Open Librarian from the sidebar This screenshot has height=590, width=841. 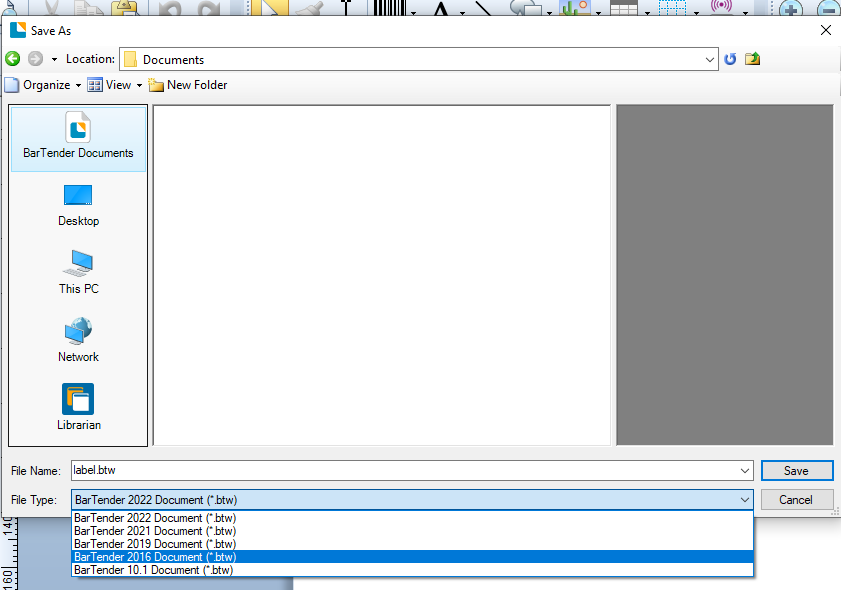[78, 408]
